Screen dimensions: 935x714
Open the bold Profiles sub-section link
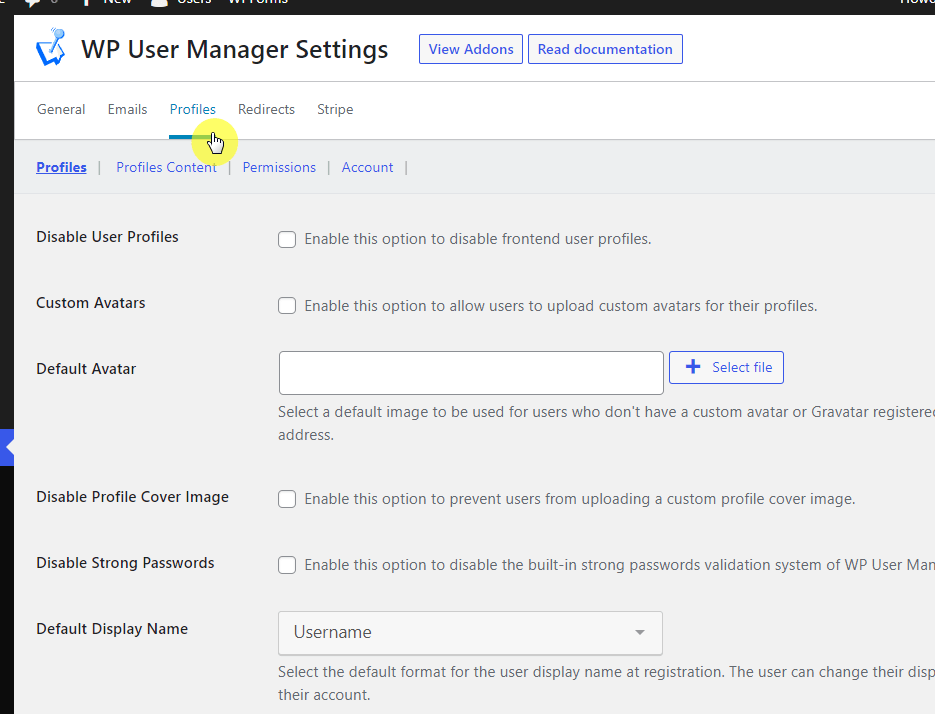[61, 167]
